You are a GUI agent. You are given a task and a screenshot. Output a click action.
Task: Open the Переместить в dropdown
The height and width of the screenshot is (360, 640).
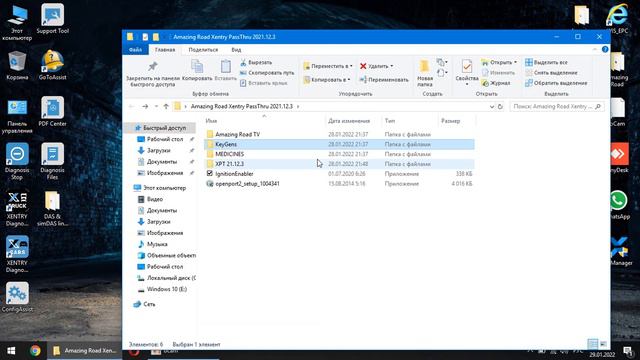(328, 66)
